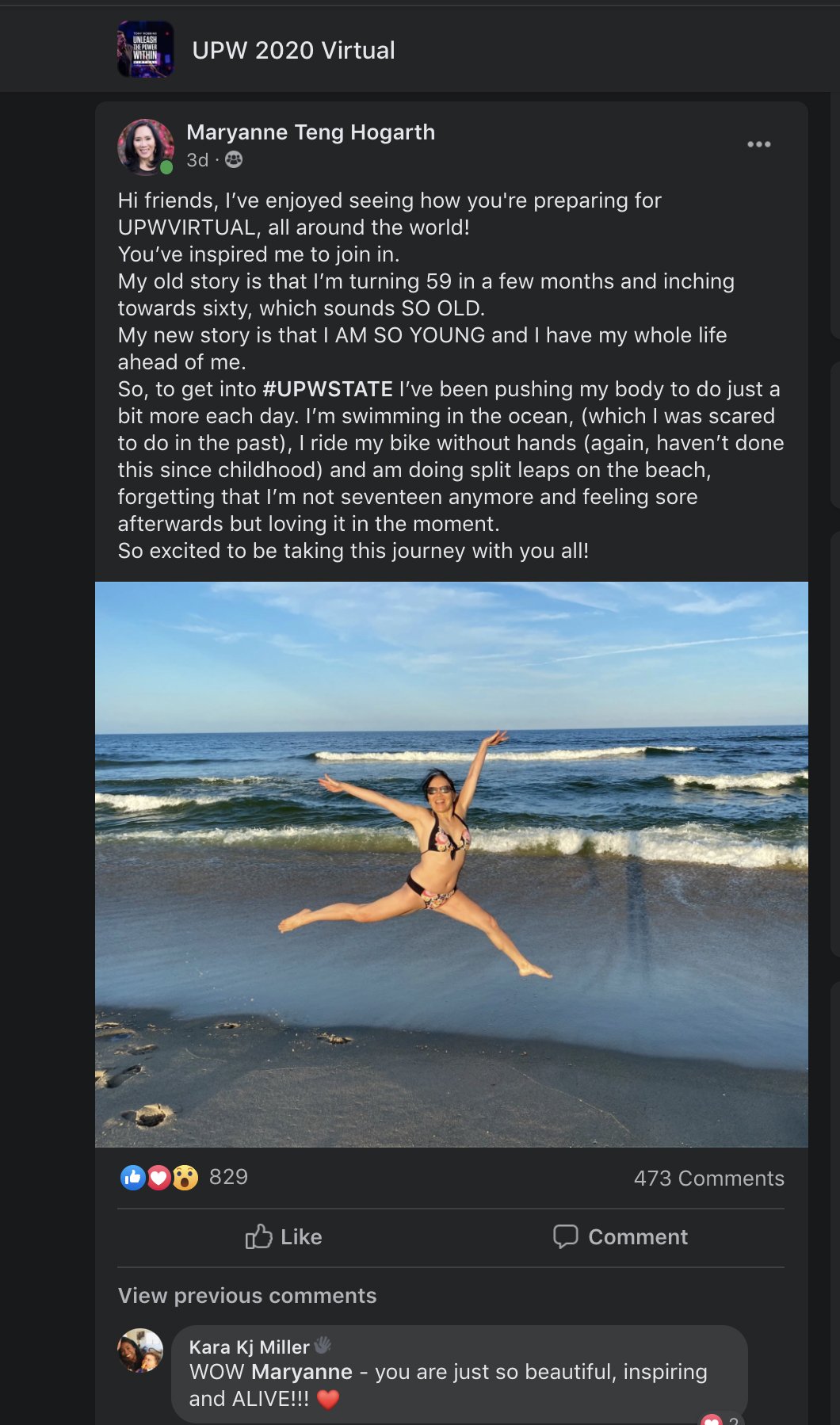840x1425 pixels.
Task: Click the wow emoji reaction icon
Action: point(185,1178)
